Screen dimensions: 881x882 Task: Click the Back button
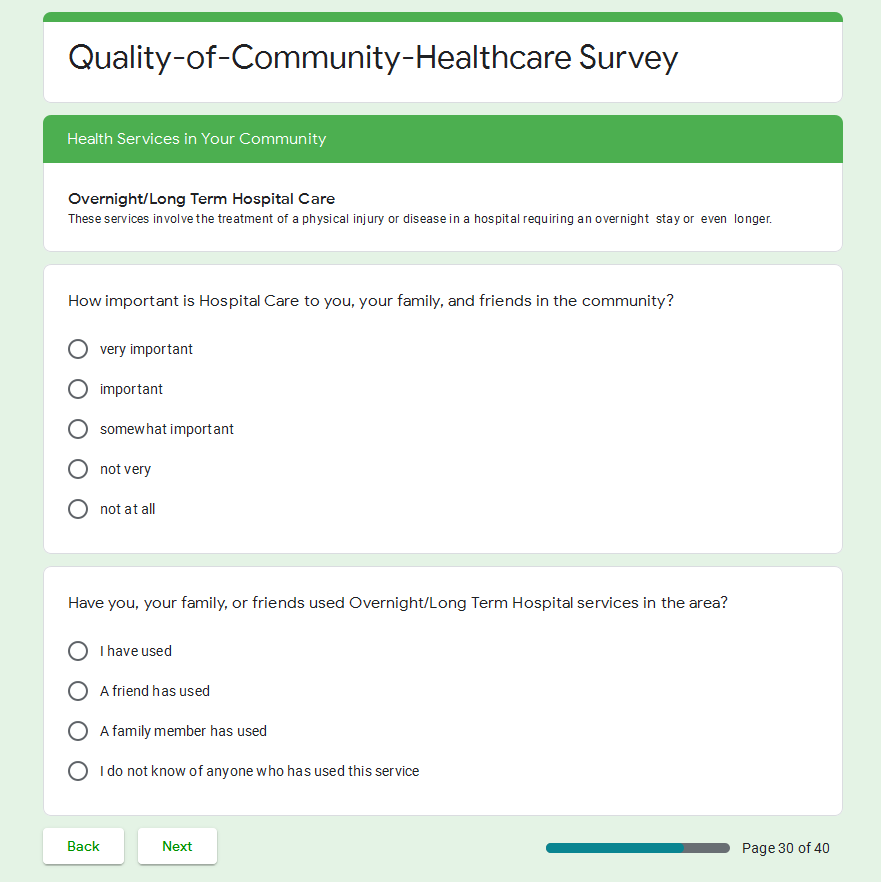pyautogui.click(x=83, y=846)
